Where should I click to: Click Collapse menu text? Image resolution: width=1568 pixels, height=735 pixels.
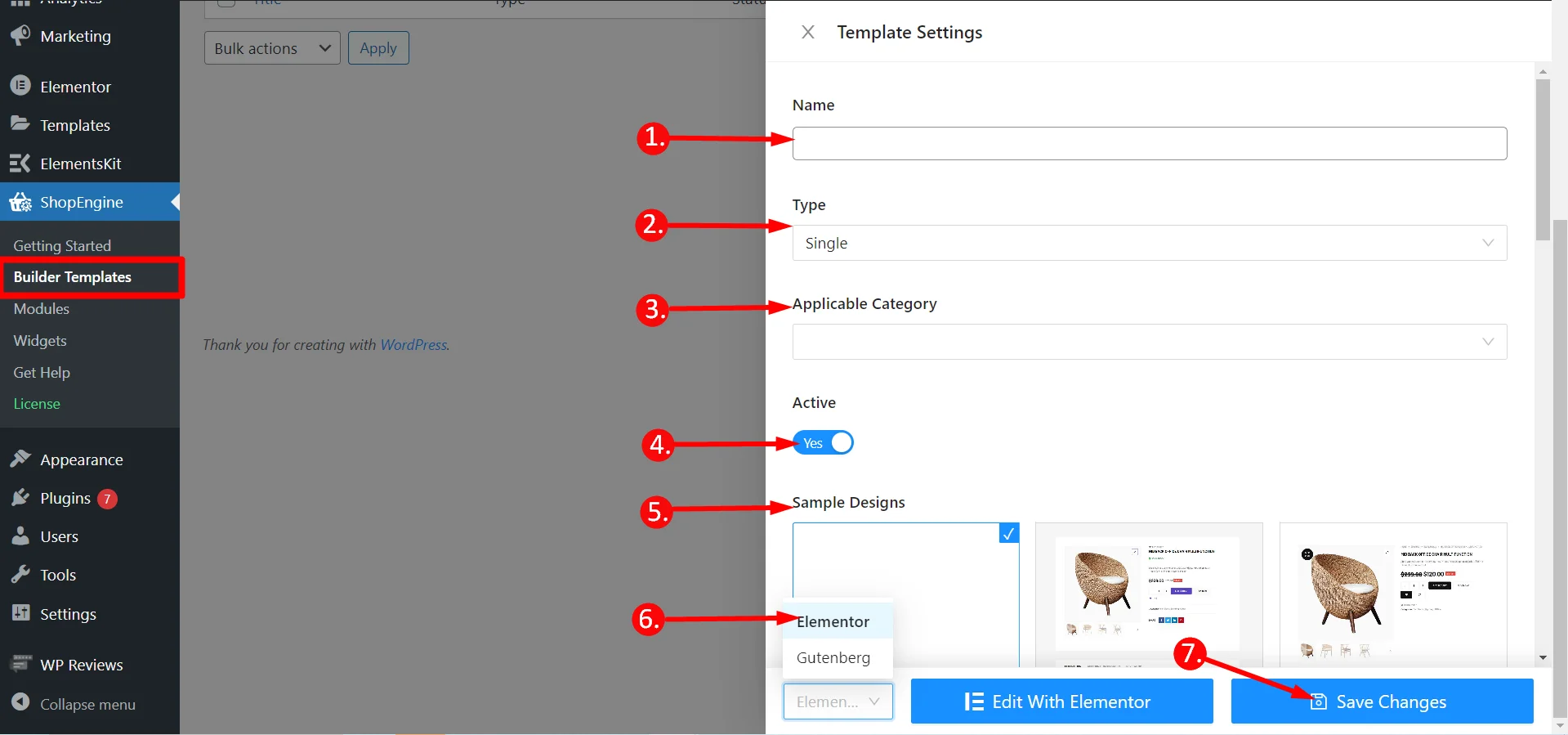point(88,704)
